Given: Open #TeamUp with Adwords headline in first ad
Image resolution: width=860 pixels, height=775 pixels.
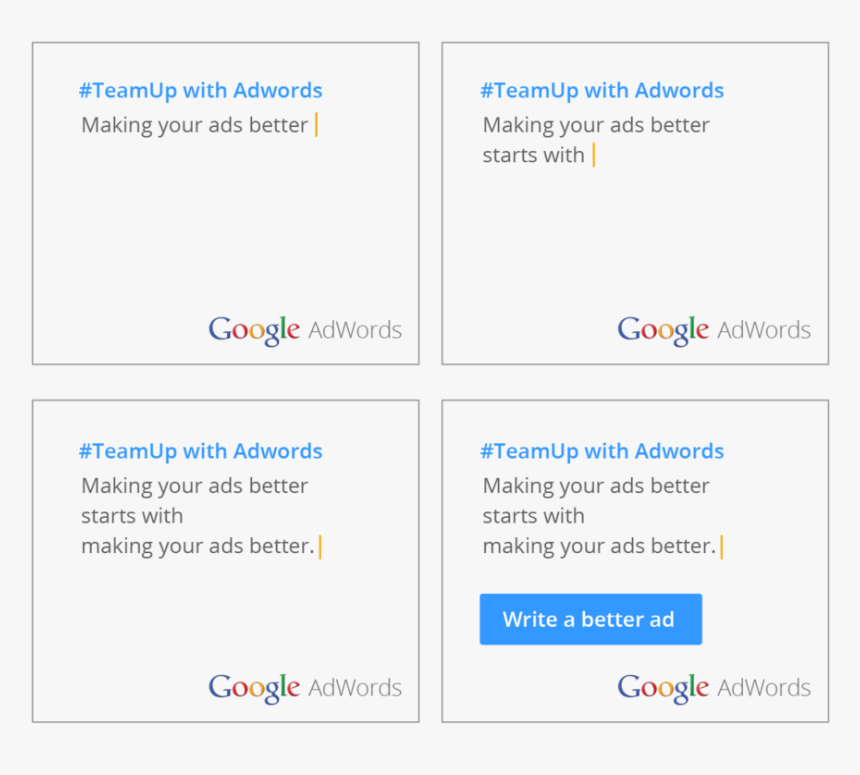Looking at the screenshot, I should [x=201, y=90].
